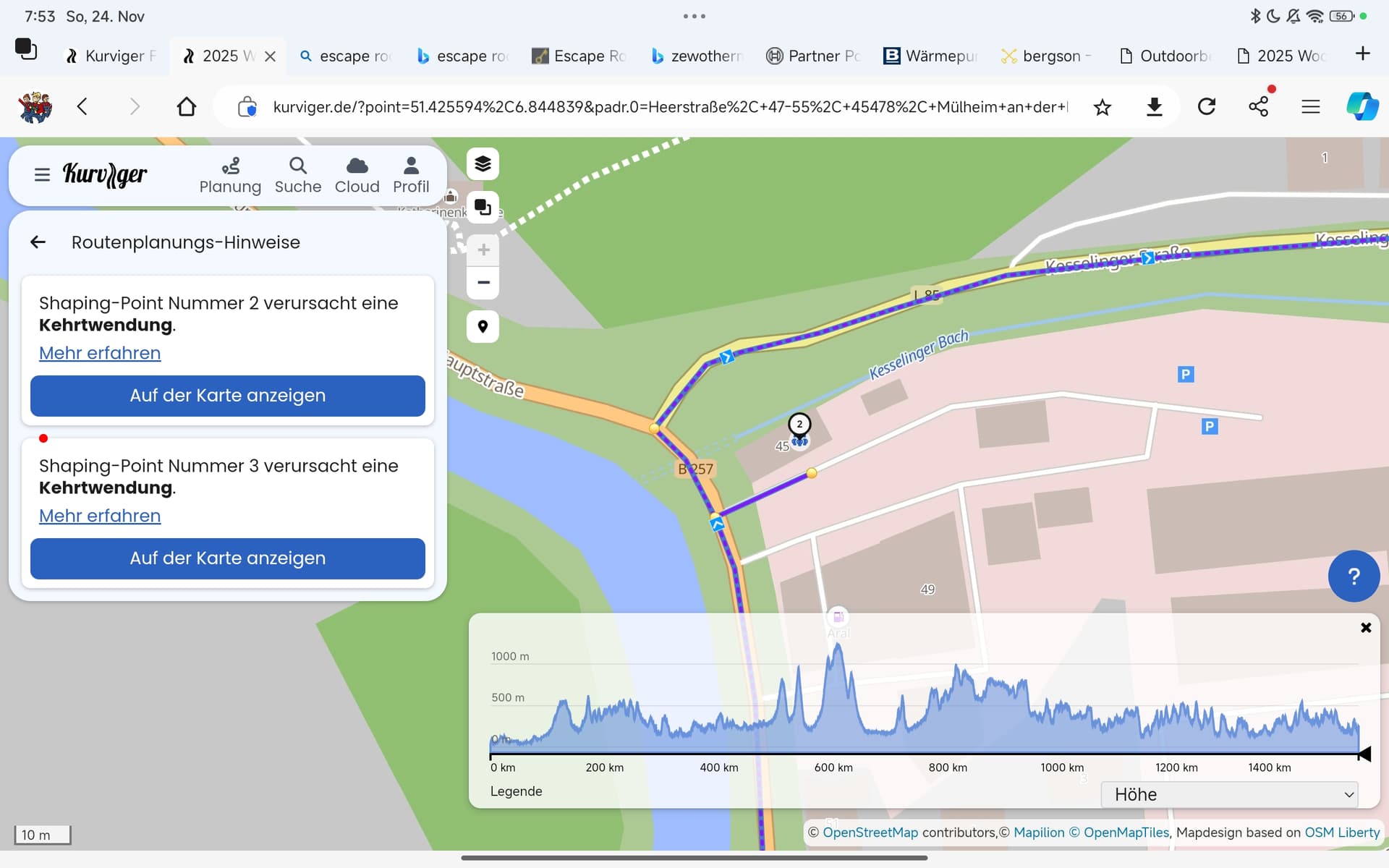The image size is (1389, 868).
Task: Toggle map overlay copy icon
Action: pyautogui.click(x=483, y=208)
